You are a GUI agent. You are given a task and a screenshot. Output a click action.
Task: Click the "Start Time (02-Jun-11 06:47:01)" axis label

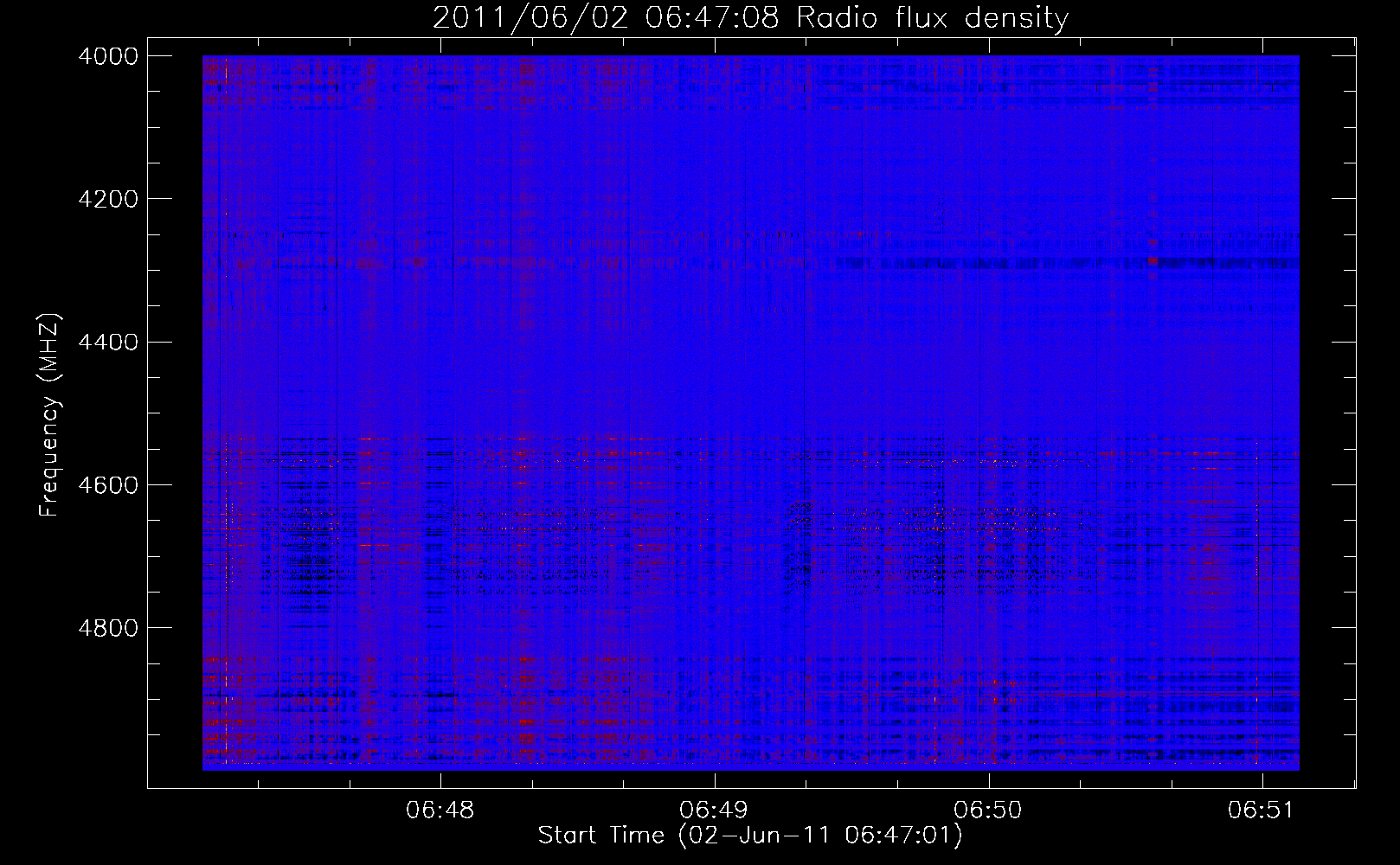tap(750, 836)
